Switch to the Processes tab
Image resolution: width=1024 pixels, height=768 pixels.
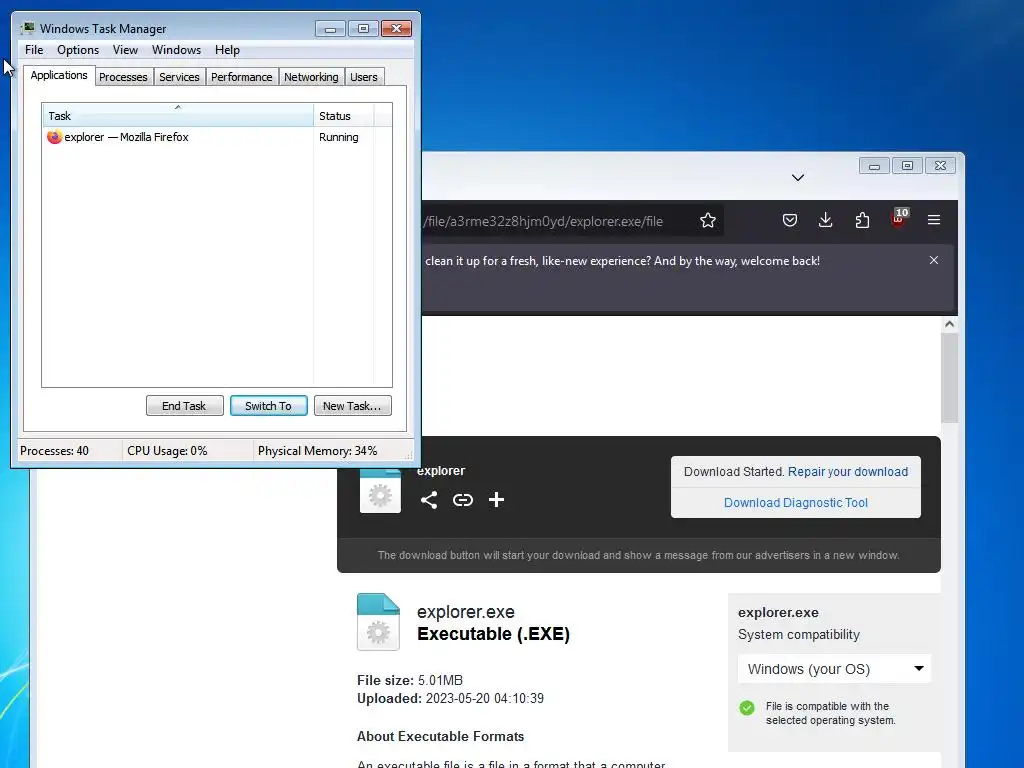123,77
